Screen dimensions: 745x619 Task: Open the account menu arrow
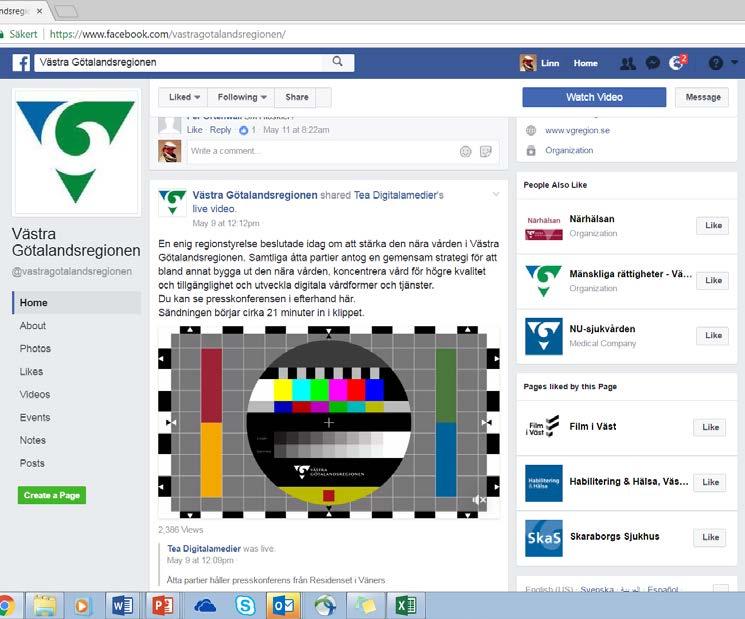point(735,62)
